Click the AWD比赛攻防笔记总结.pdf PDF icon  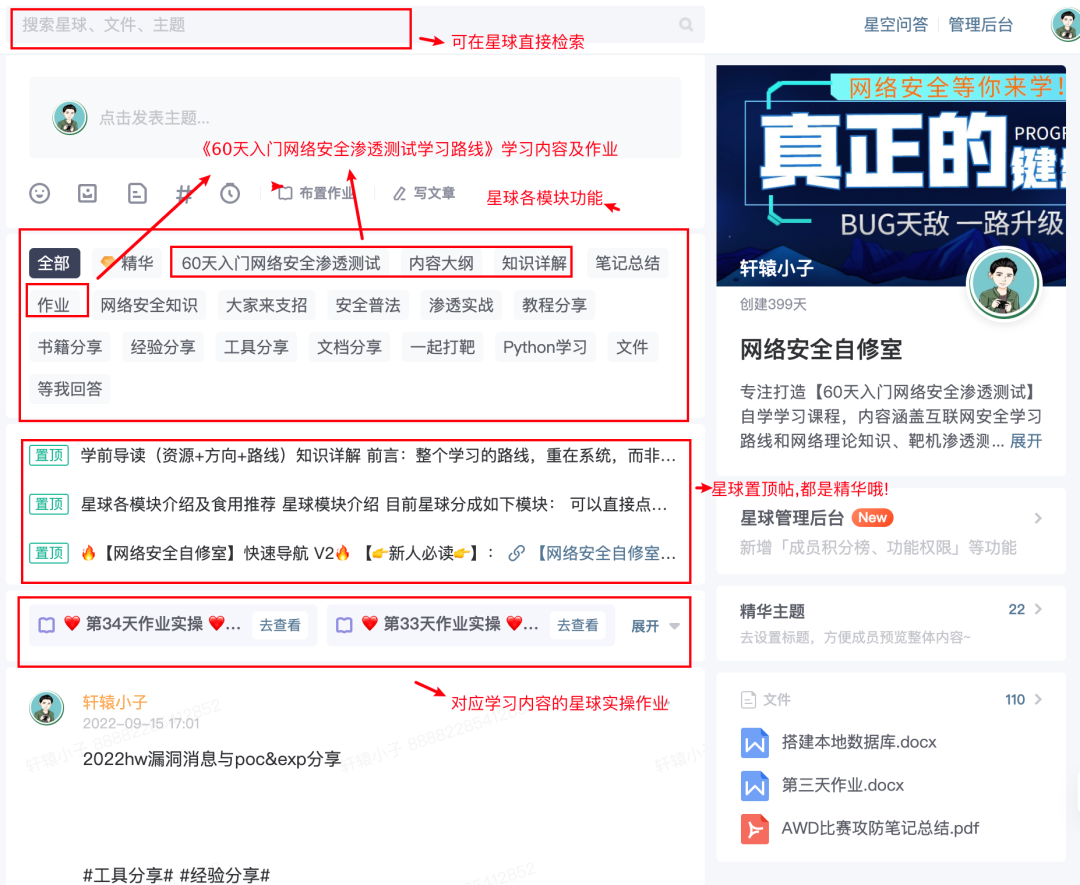pyautogui.click(x=755, y=829)
